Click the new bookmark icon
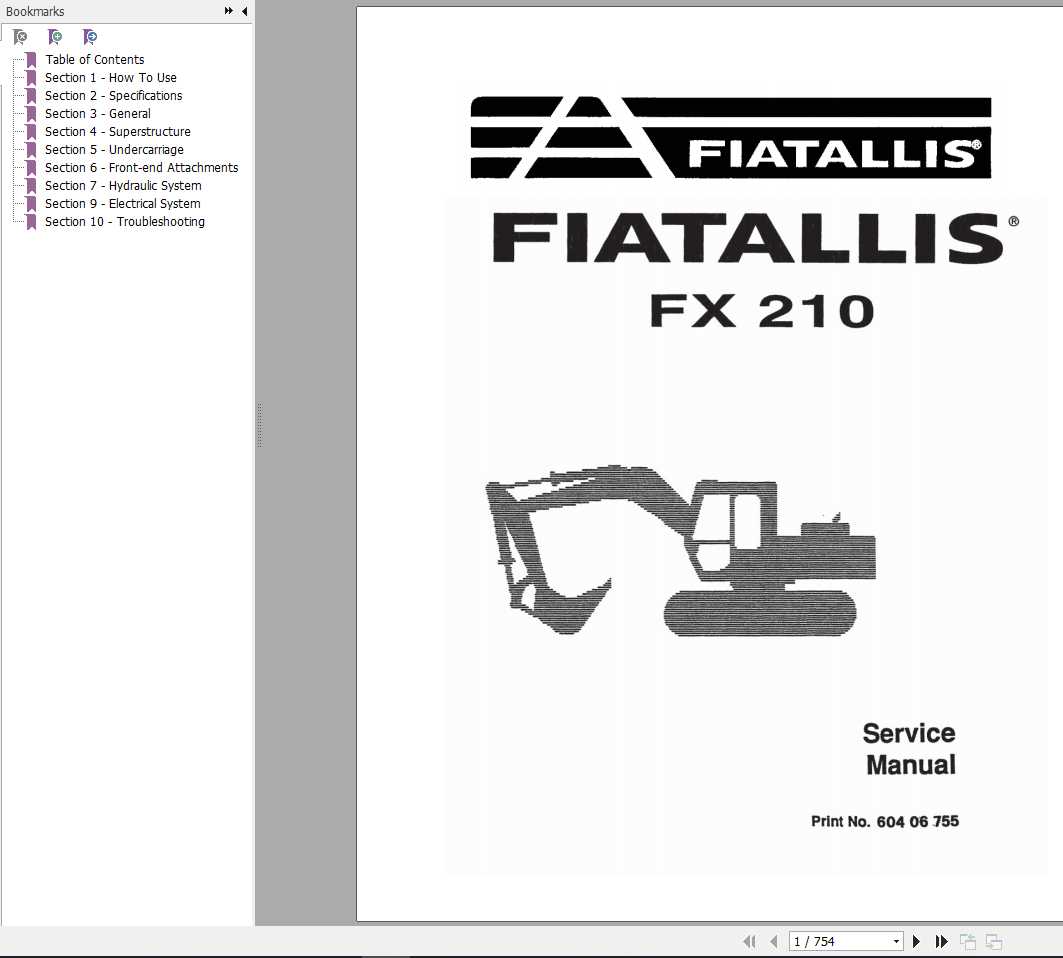 click(55, 37)
